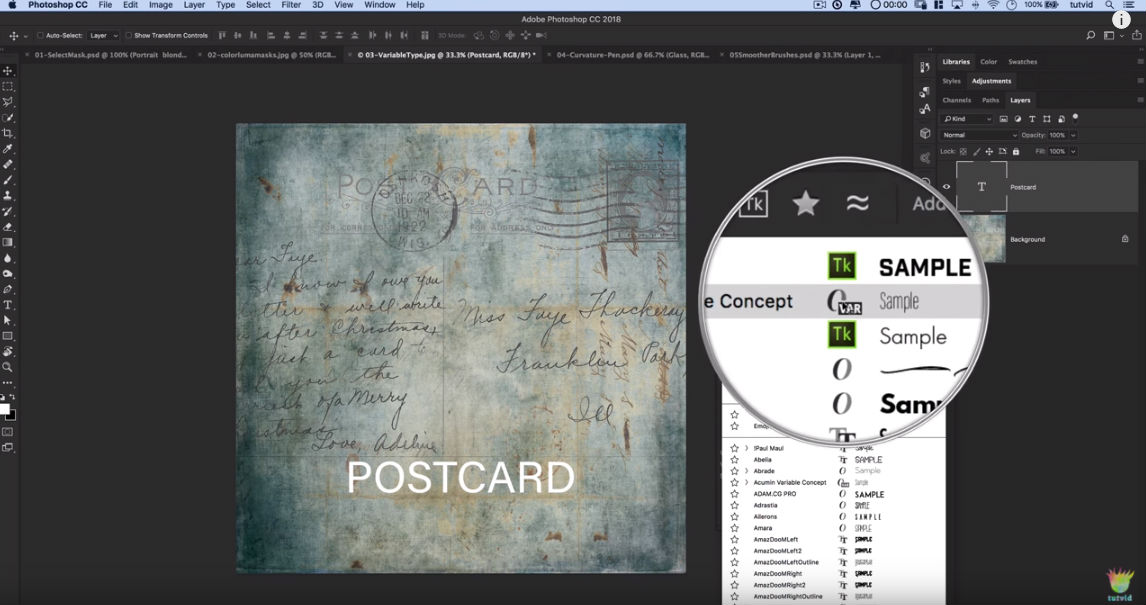Choose the AmazDooMLeft2 font

tap(778, 551)
